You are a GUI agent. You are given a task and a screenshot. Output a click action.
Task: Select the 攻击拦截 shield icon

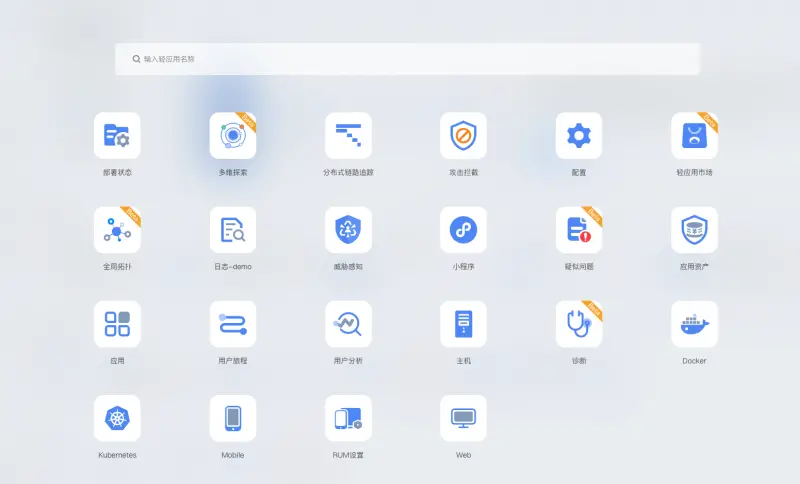463,135
